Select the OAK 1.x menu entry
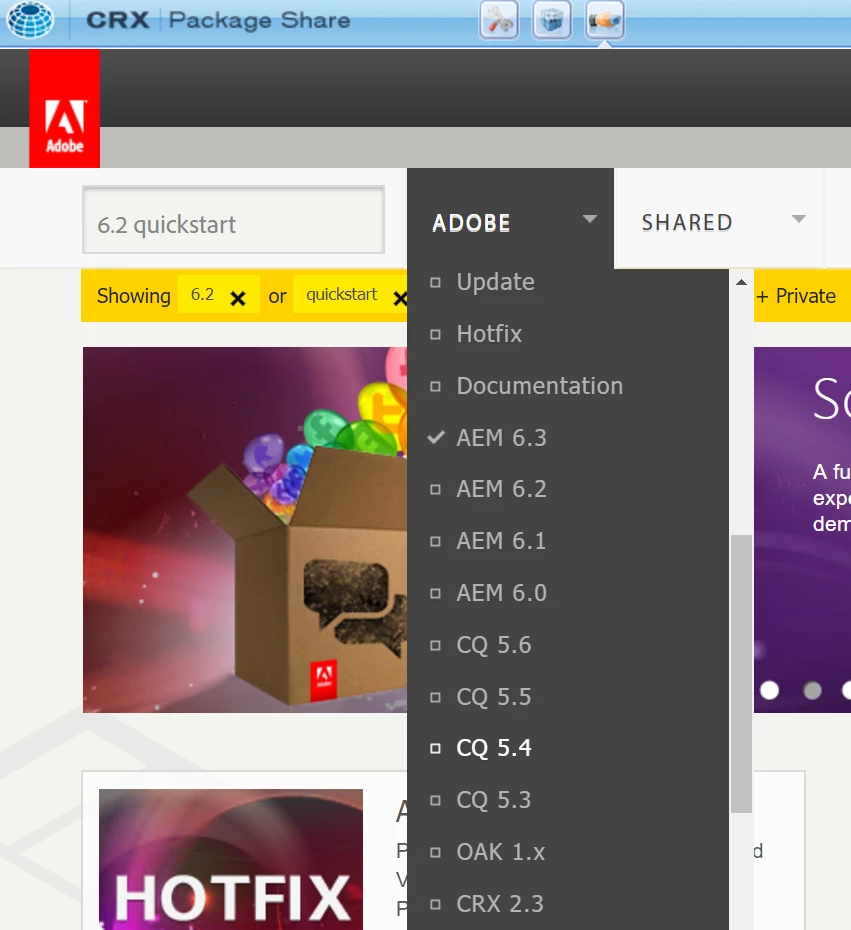 pos(501,852)
